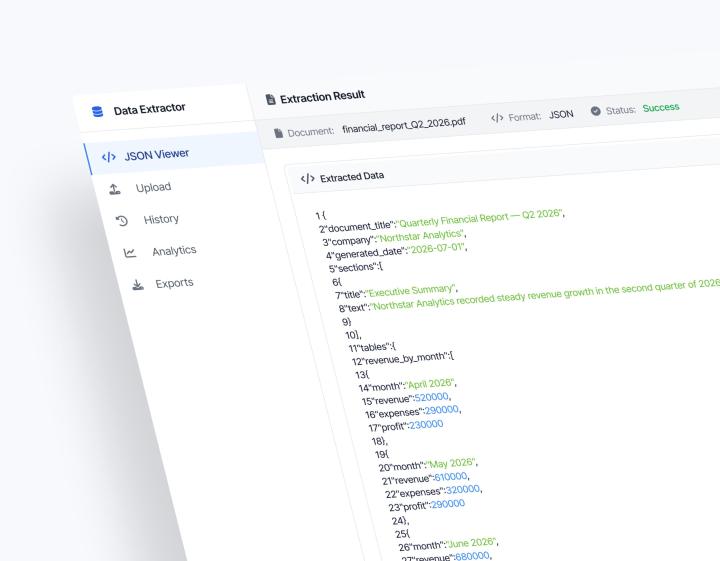The image size is (720, 561).
Task: Click the Data Extractor app title
Action: pyautogui.click(x=149, y=109)
